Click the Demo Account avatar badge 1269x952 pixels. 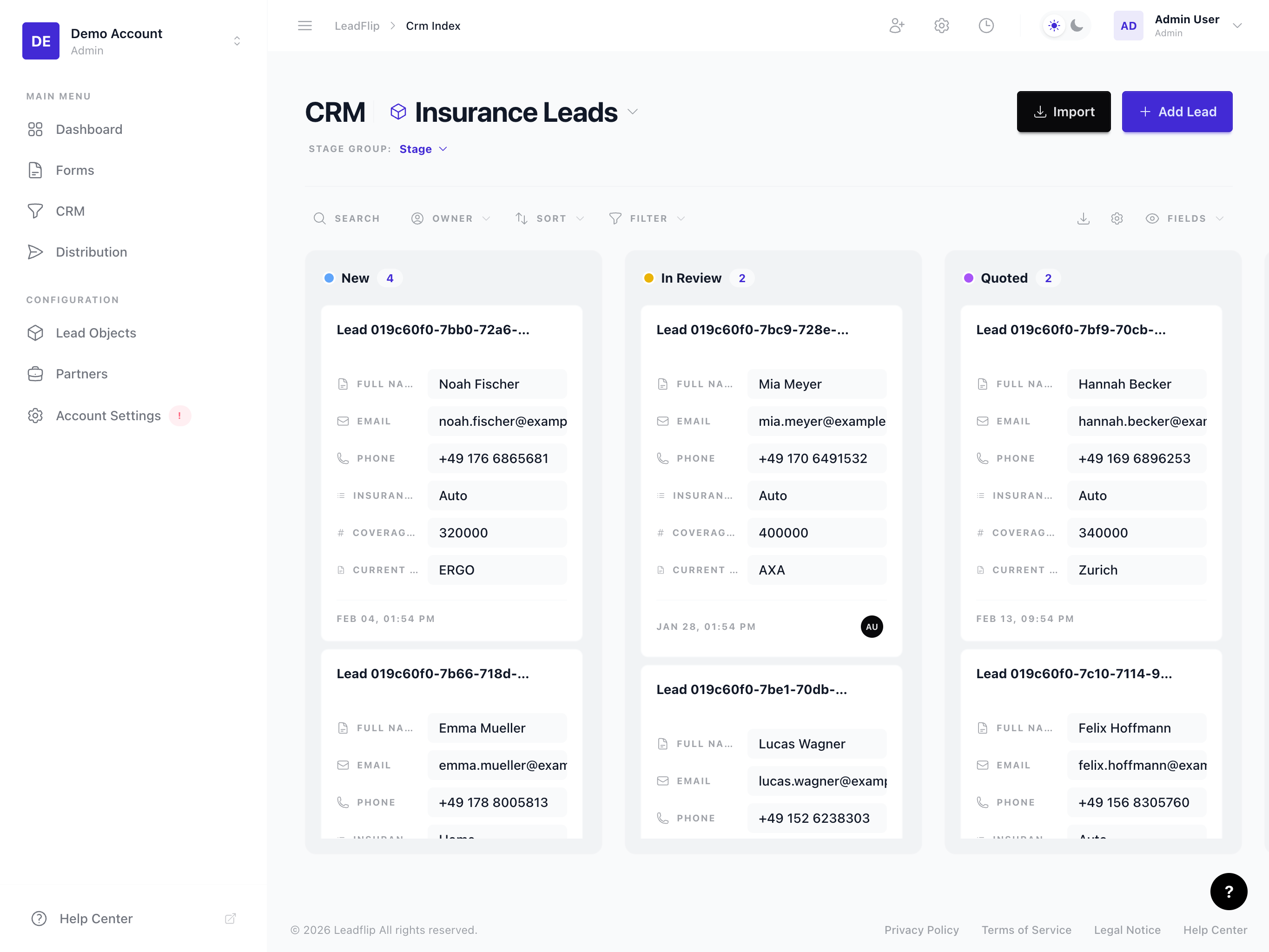[40, 41]
